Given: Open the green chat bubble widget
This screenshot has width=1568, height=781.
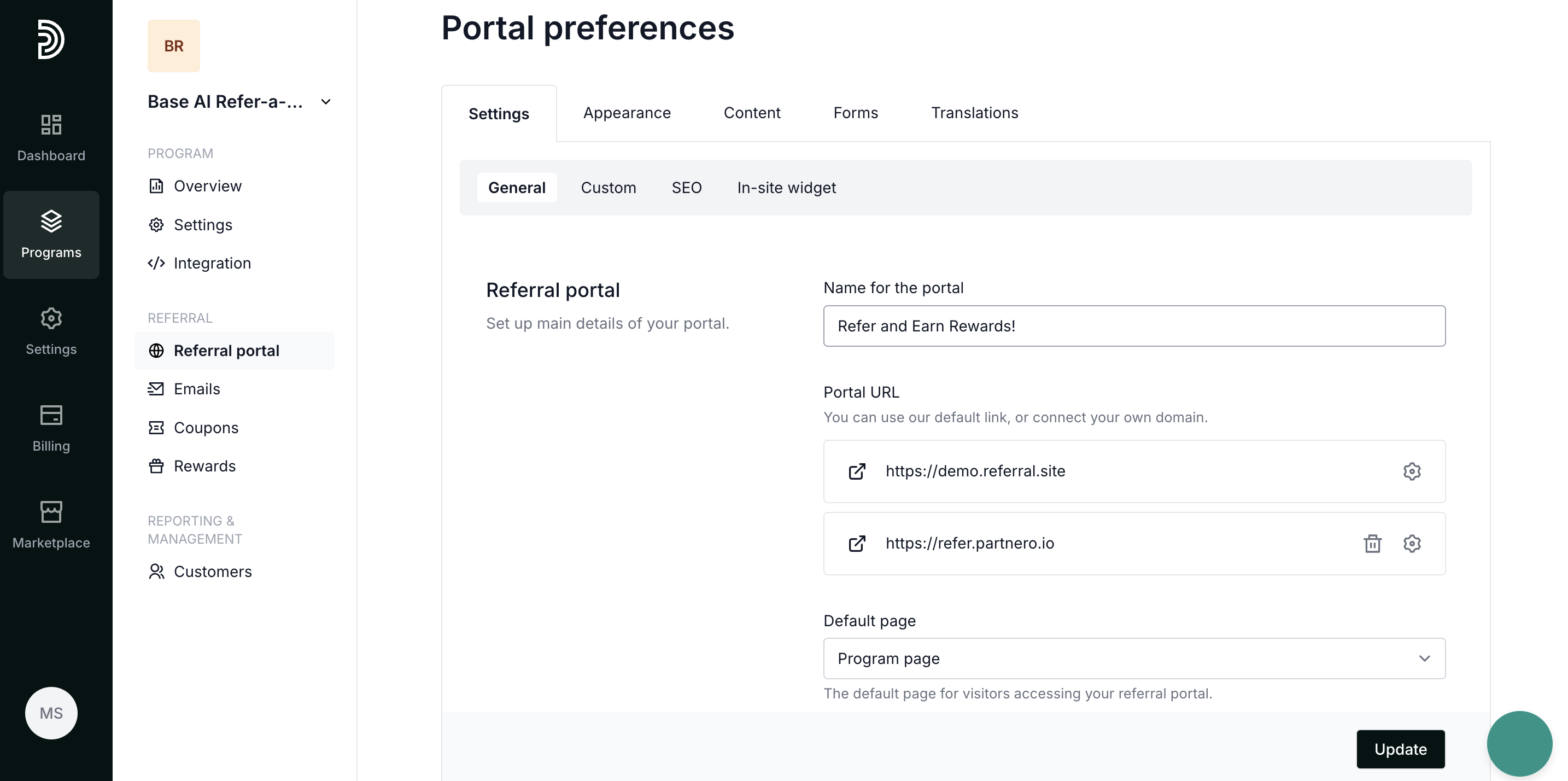Looking at the screenshot, I should pos(1519,743).
